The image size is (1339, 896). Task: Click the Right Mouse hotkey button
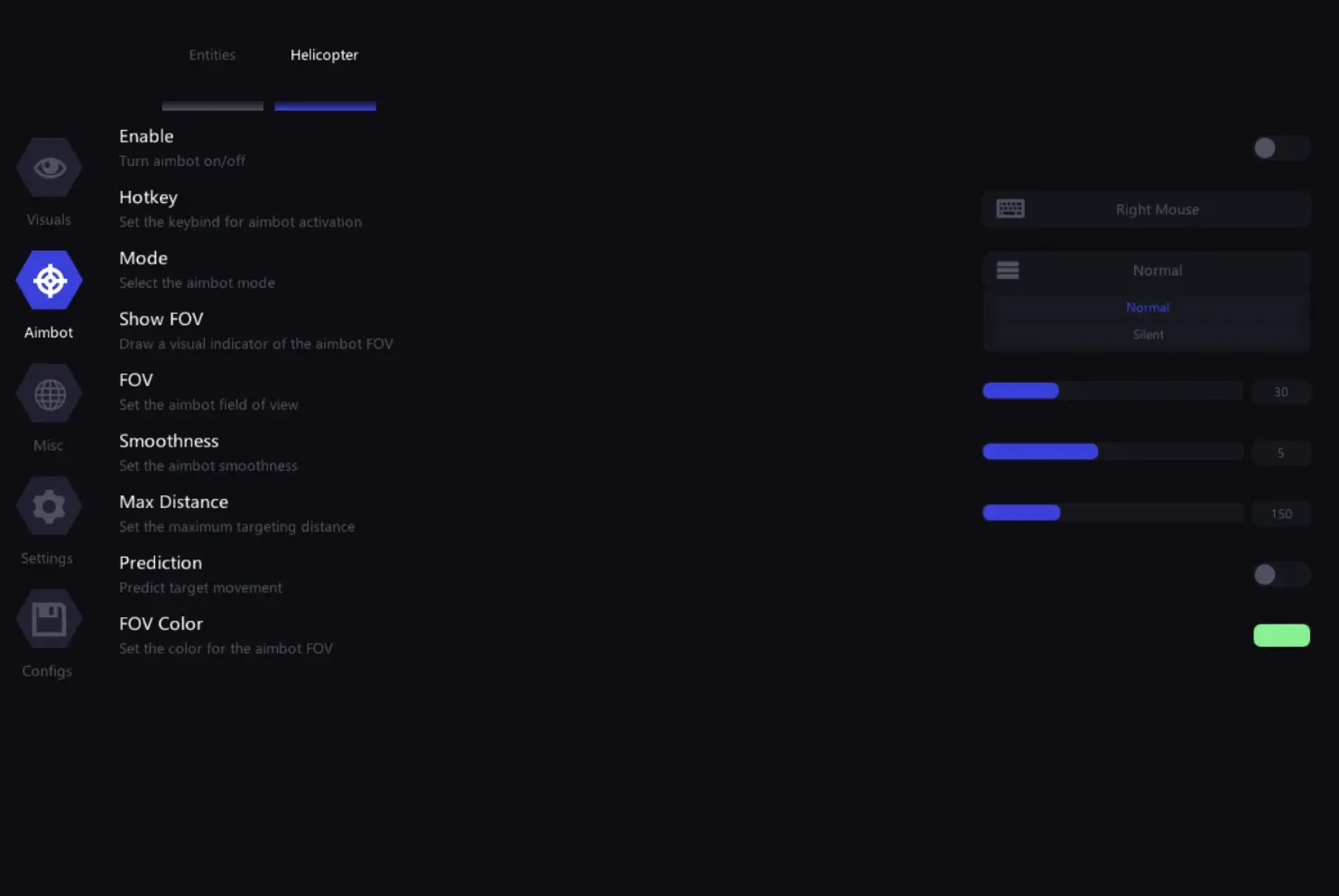[x=1146, y=209]
